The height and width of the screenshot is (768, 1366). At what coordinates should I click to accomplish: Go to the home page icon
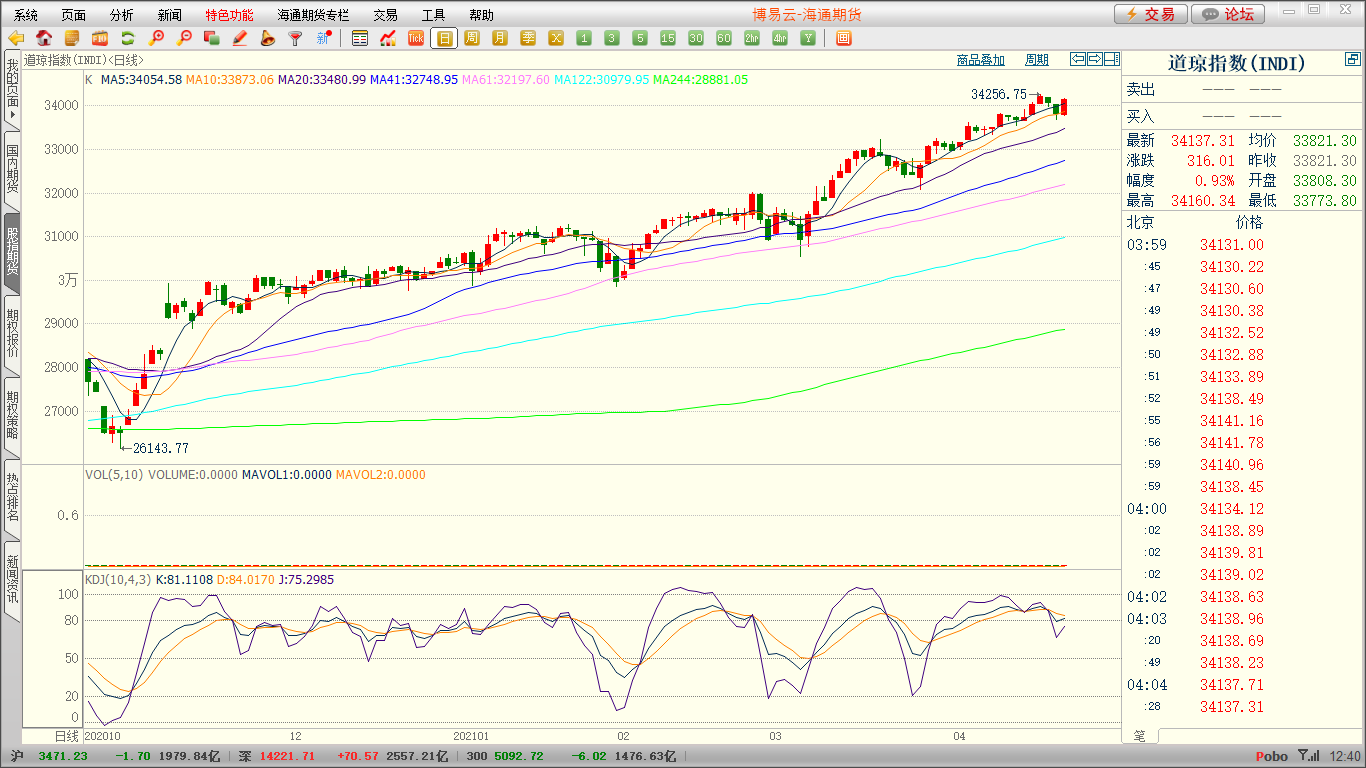[44, 38]
